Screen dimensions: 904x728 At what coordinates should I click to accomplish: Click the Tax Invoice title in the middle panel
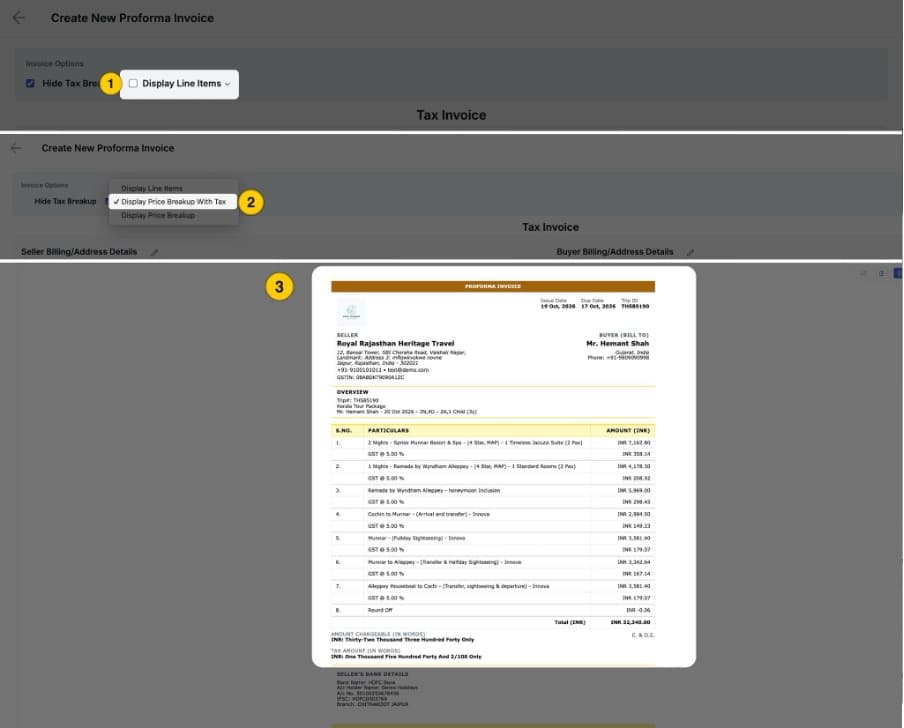point(551,227)
